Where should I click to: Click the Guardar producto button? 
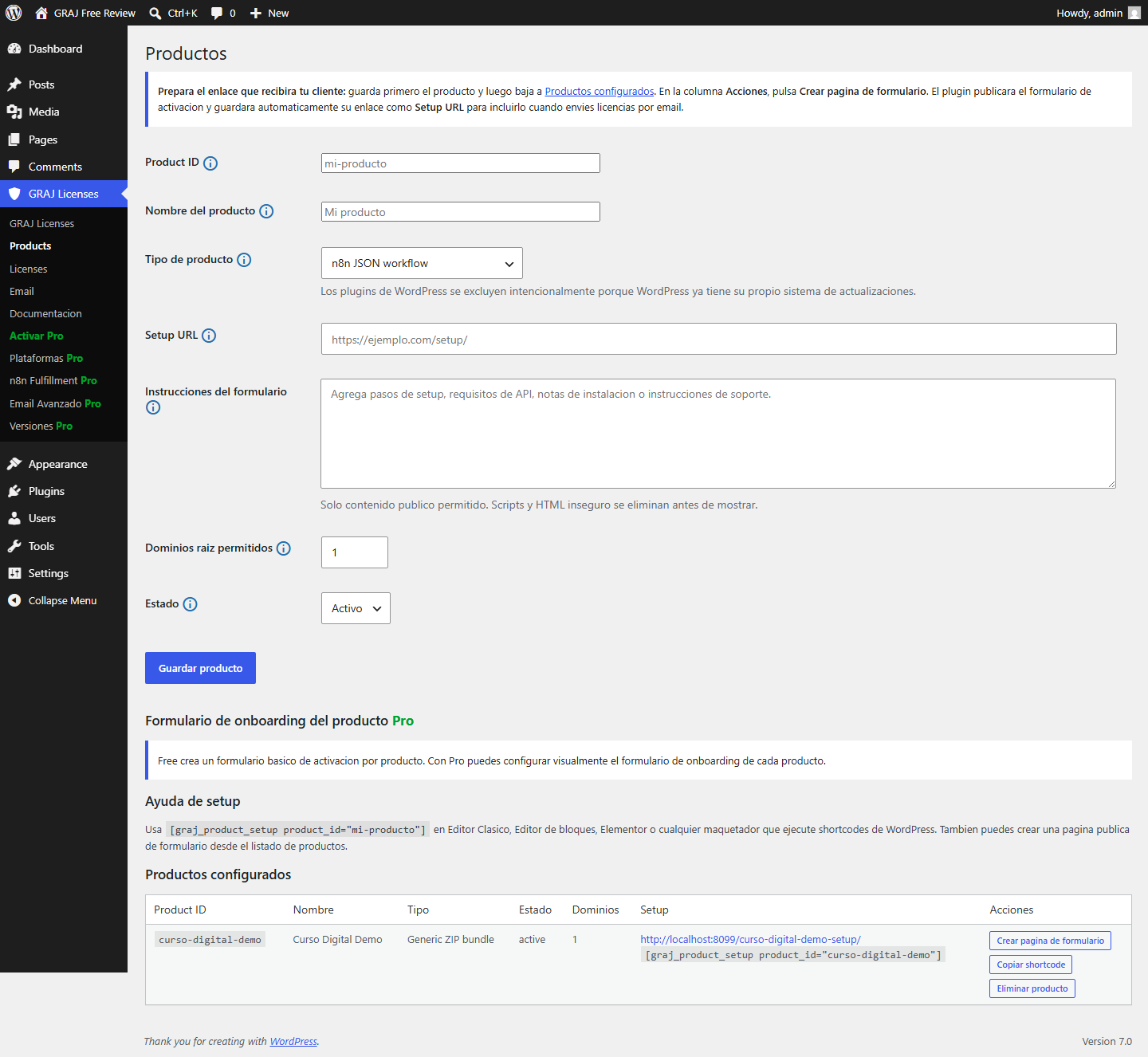[x=200, y=668]
